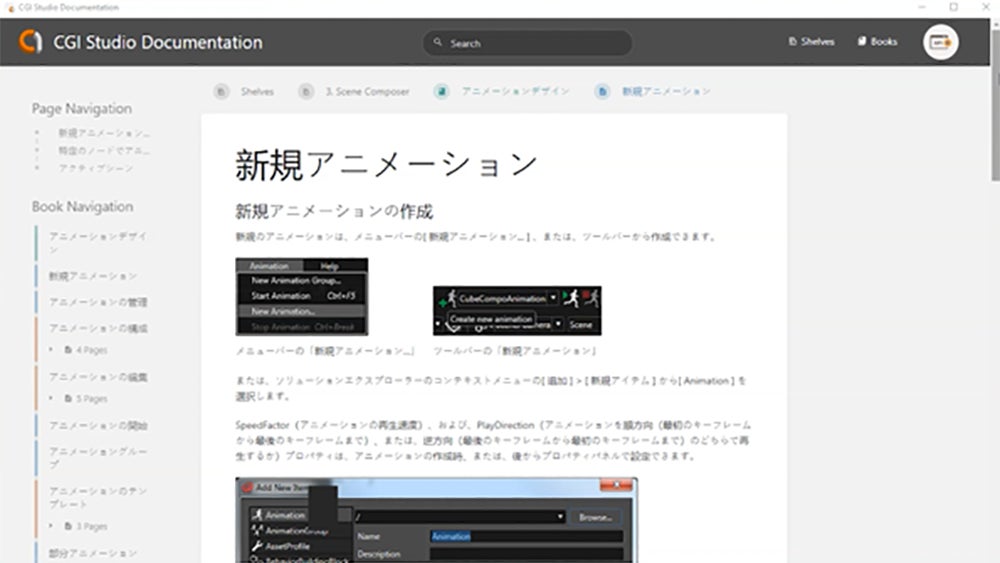The height and width of the screenshot is (563, 1000).
Task: Open アニメーションのテンプレート in Book Navigation
Action: [98, 497]
